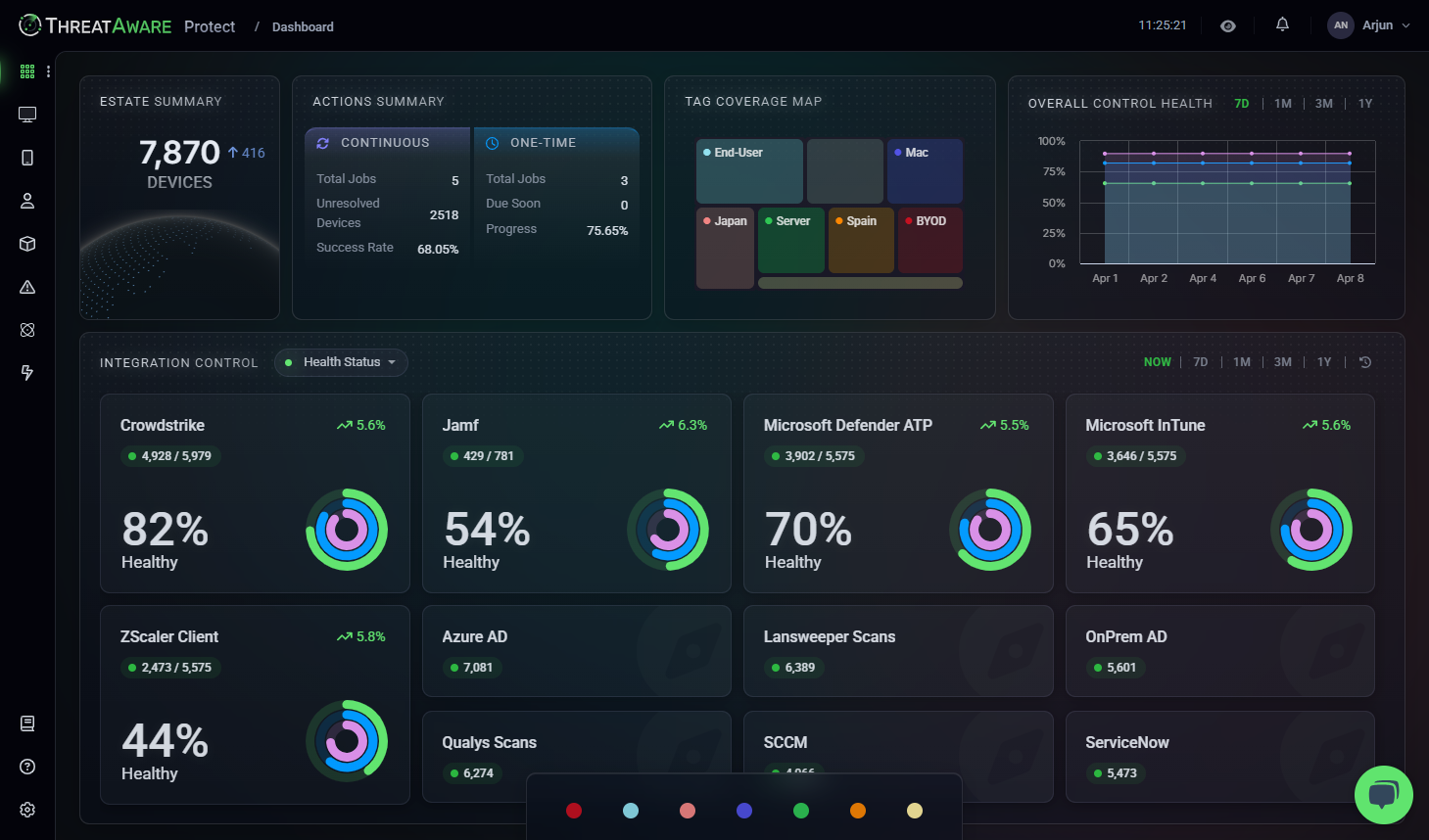The width and height of the screenshot is (1429, 840).
Task: Open the settings gear in sidebar
Action: tap(27, 810)
